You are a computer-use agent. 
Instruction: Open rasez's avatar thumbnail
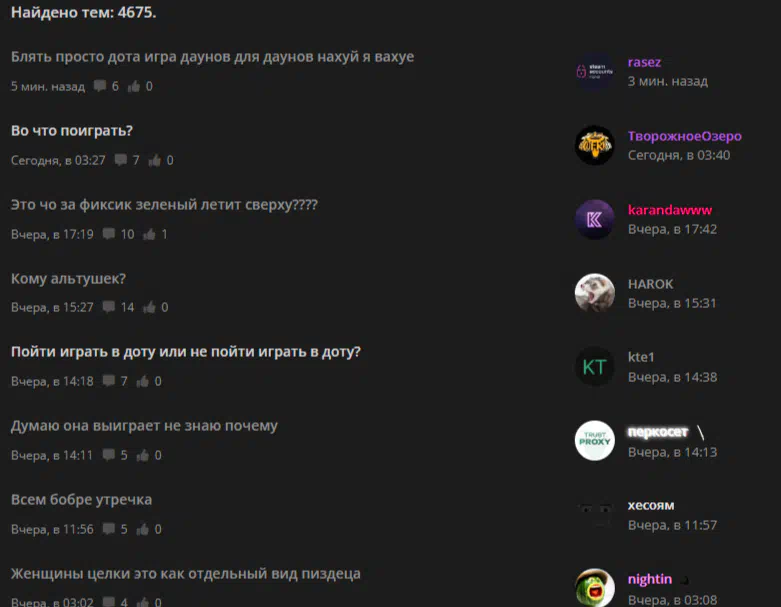594,72
